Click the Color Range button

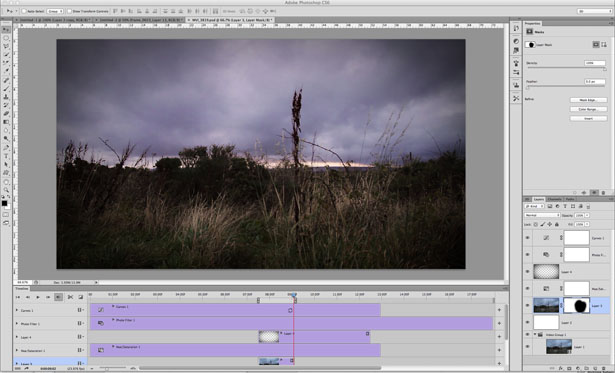[588, 109]
